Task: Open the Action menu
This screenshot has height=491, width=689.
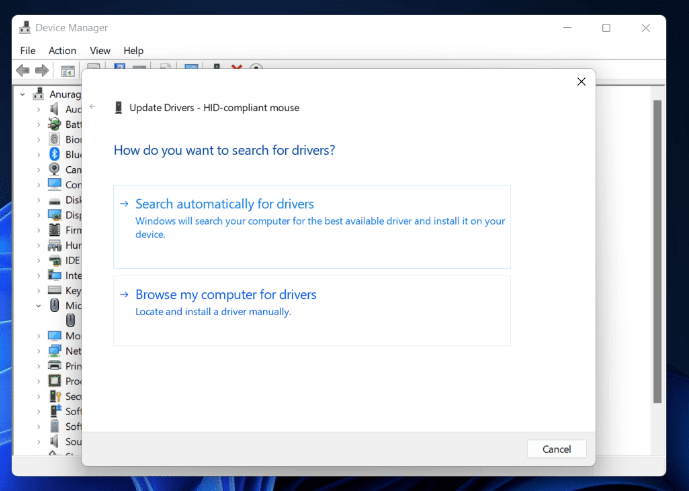Action: tap(62, 50)
